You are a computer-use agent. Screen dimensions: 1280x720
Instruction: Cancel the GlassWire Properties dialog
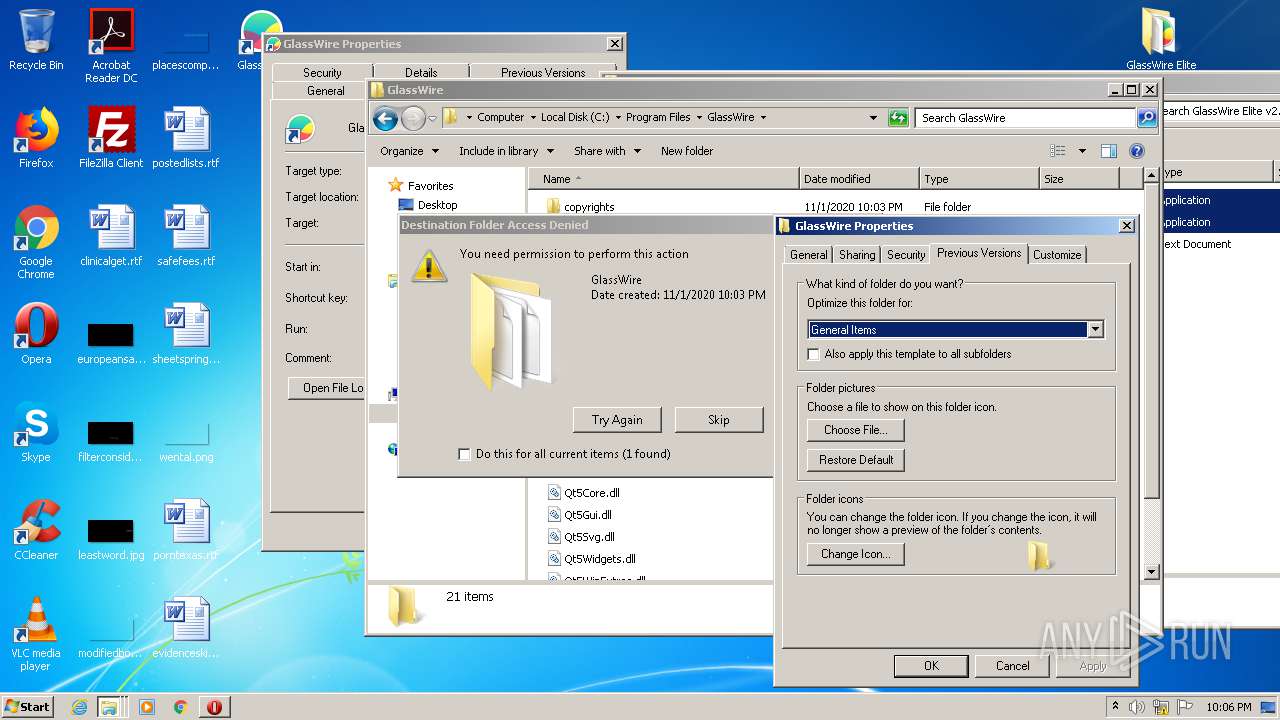tap(1012, 666)
